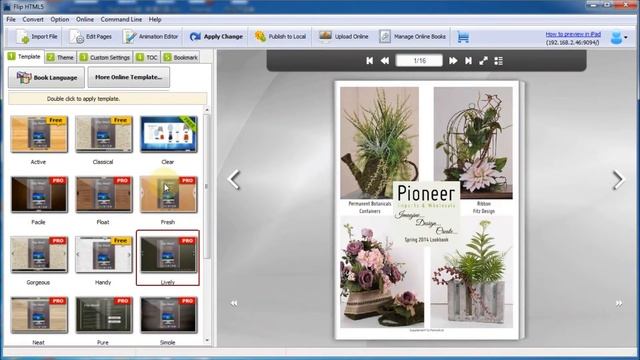Click the Pioneer lookbook cover page
The width and height of the screenshot is (640, 360).
427,210
